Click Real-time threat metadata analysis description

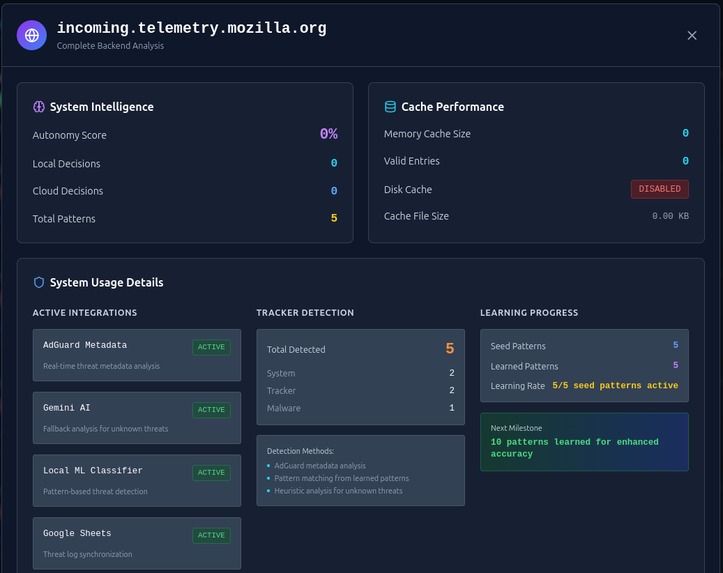[101, 366]
